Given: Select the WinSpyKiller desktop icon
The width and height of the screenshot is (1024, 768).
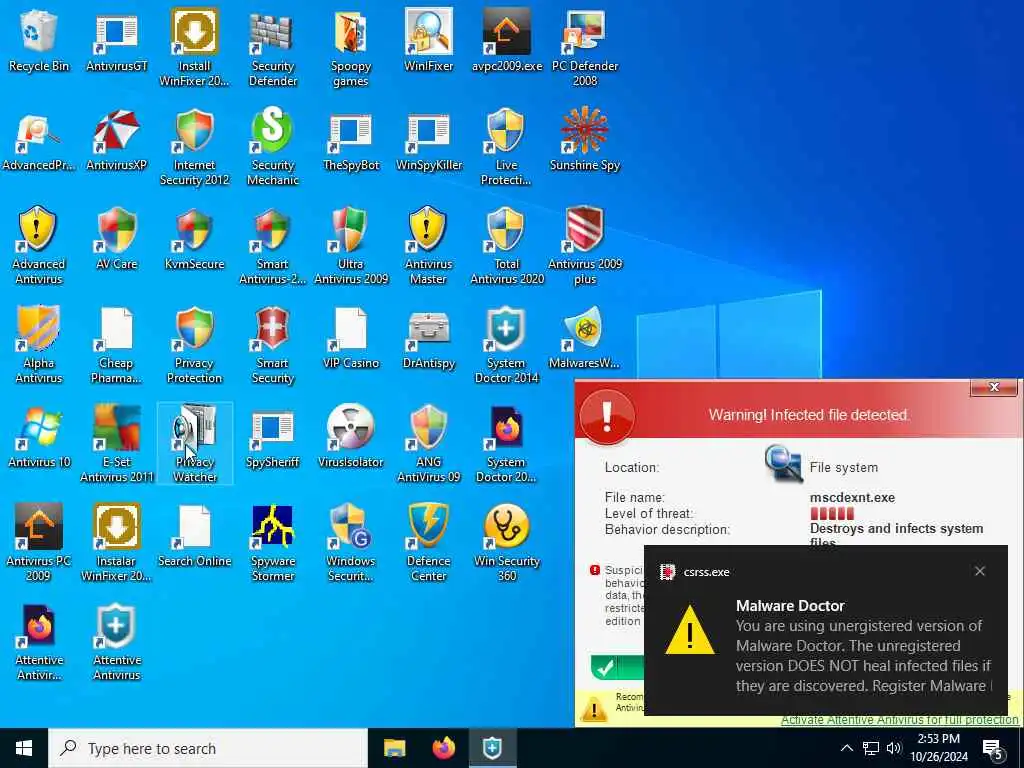Looking at the screenshot, I should click(x=428, y=140).
